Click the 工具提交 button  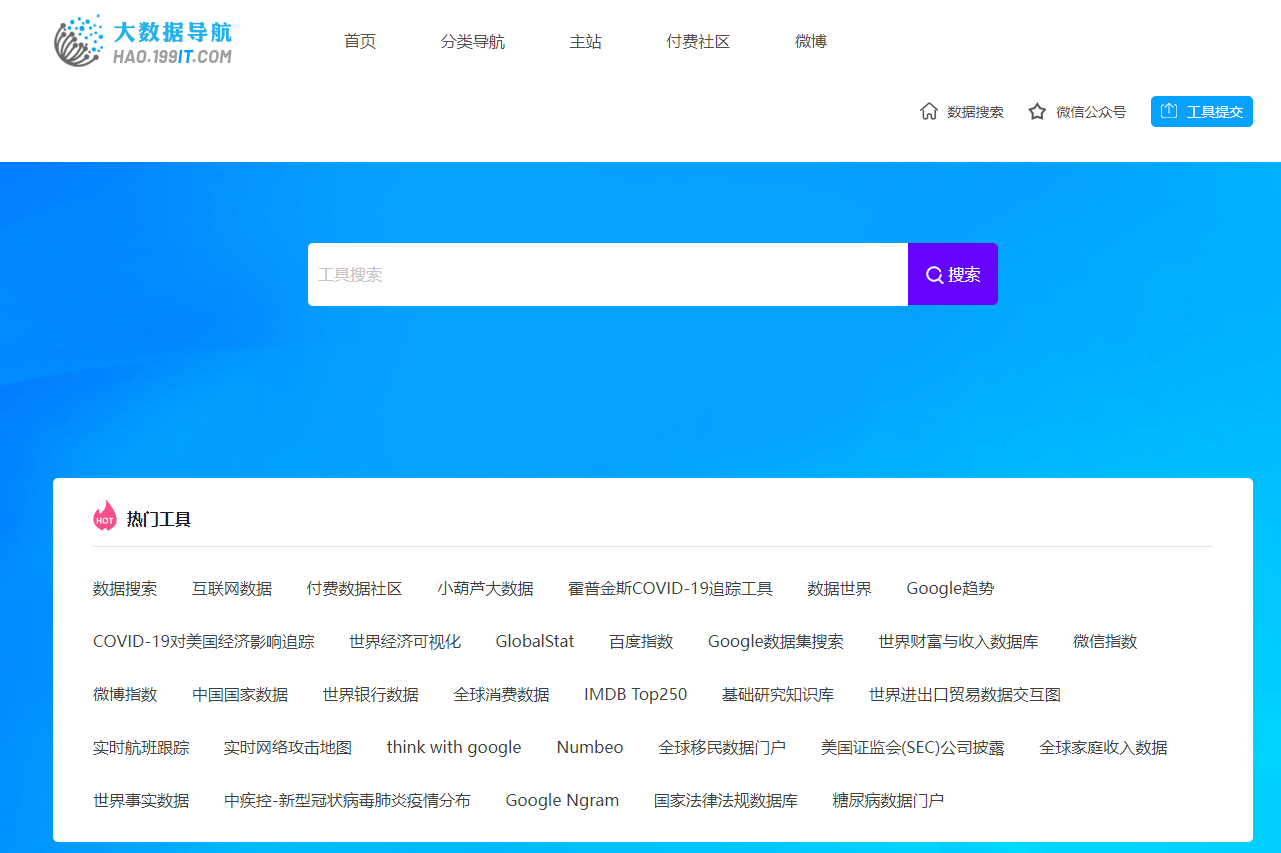point(1201,111)
